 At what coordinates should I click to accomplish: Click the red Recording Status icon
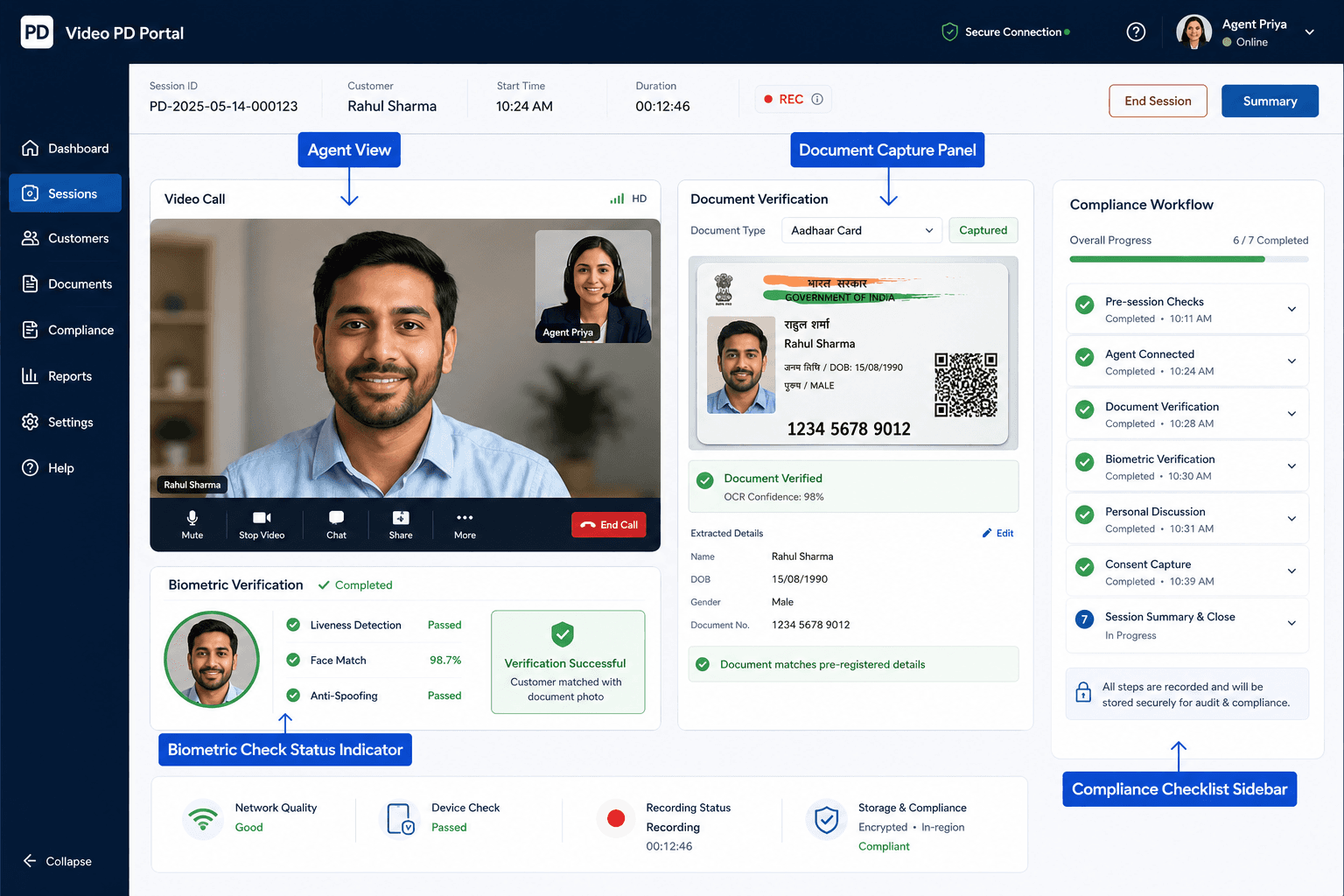(616, 818)
